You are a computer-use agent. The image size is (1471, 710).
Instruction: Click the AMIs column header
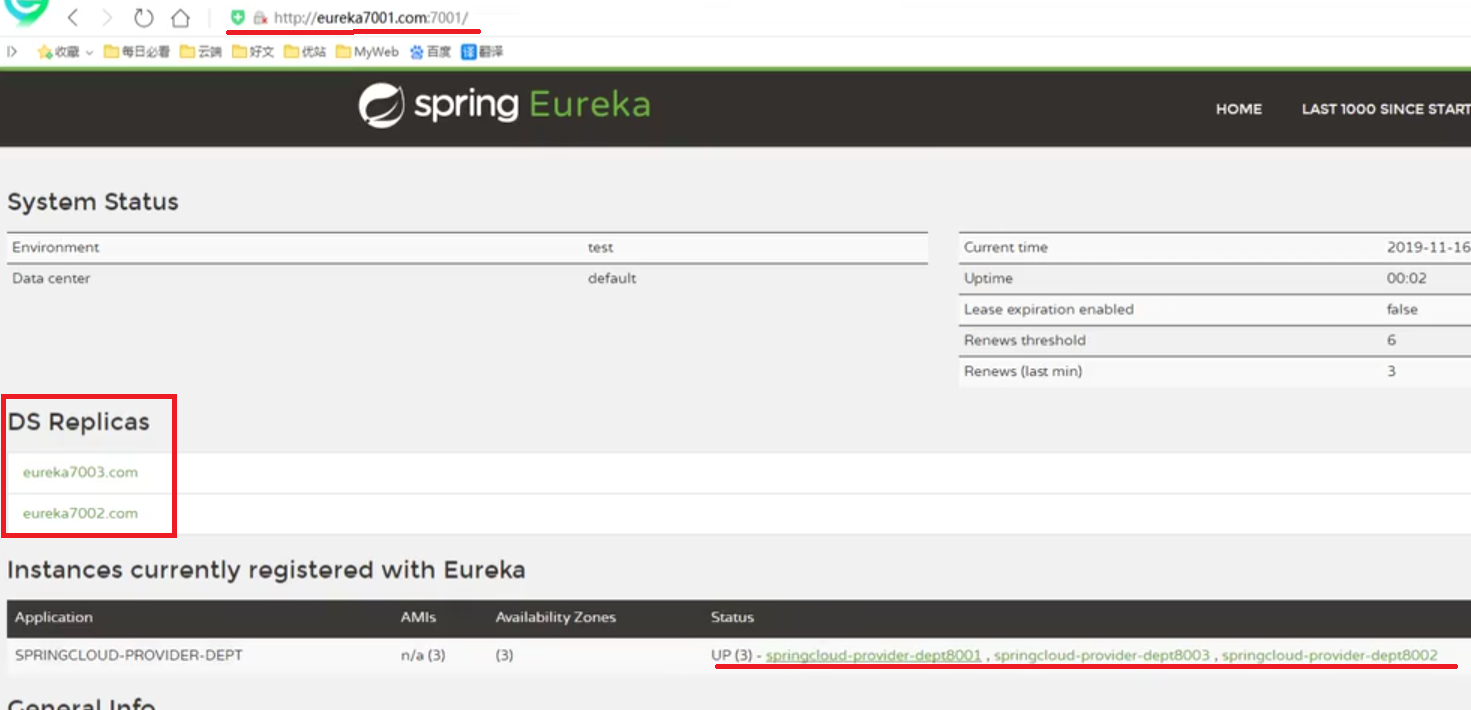pos(419,617)
